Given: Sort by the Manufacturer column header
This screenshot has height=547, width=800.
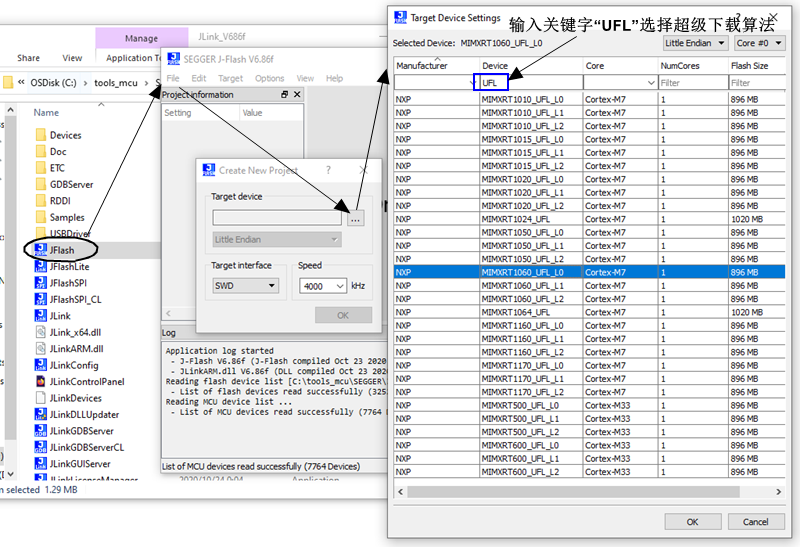Looking at the screenshot, I should pos(437,65).
